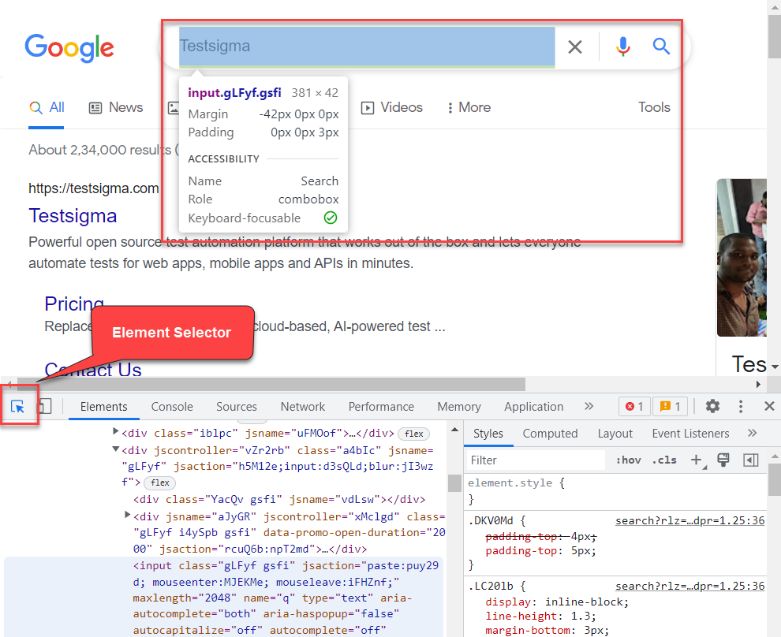Open the search Tools button

pos(654,108)
